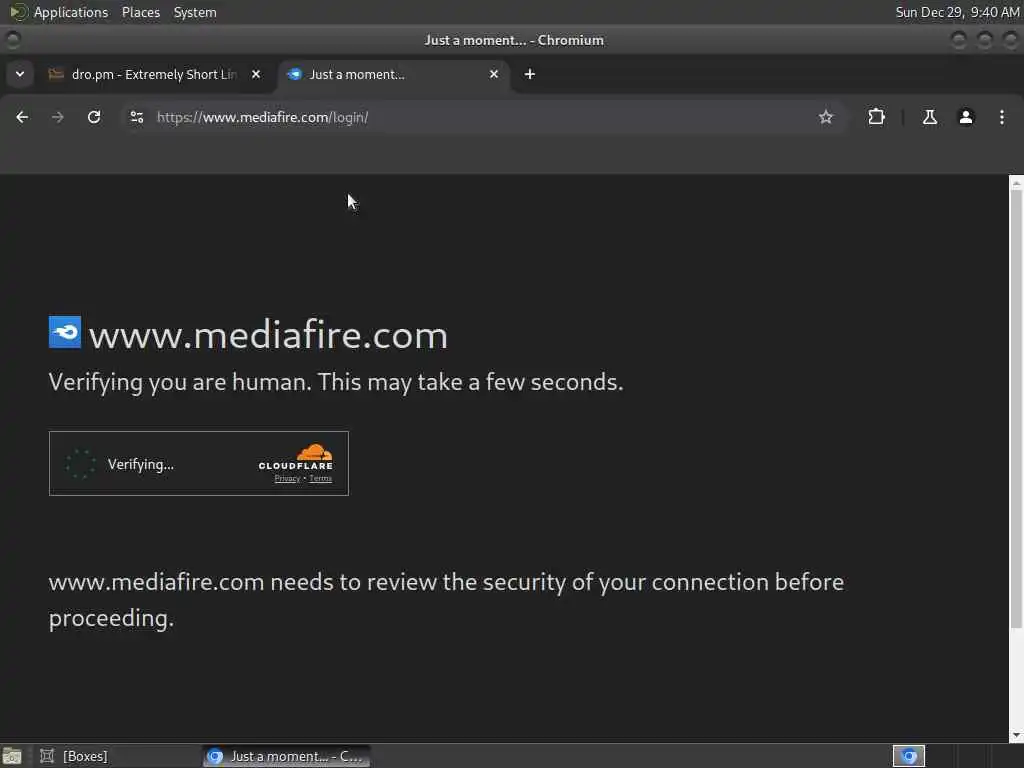Click the Cloudflare logo
Screen dimensions: 1024x768
[x=296, y=457]
